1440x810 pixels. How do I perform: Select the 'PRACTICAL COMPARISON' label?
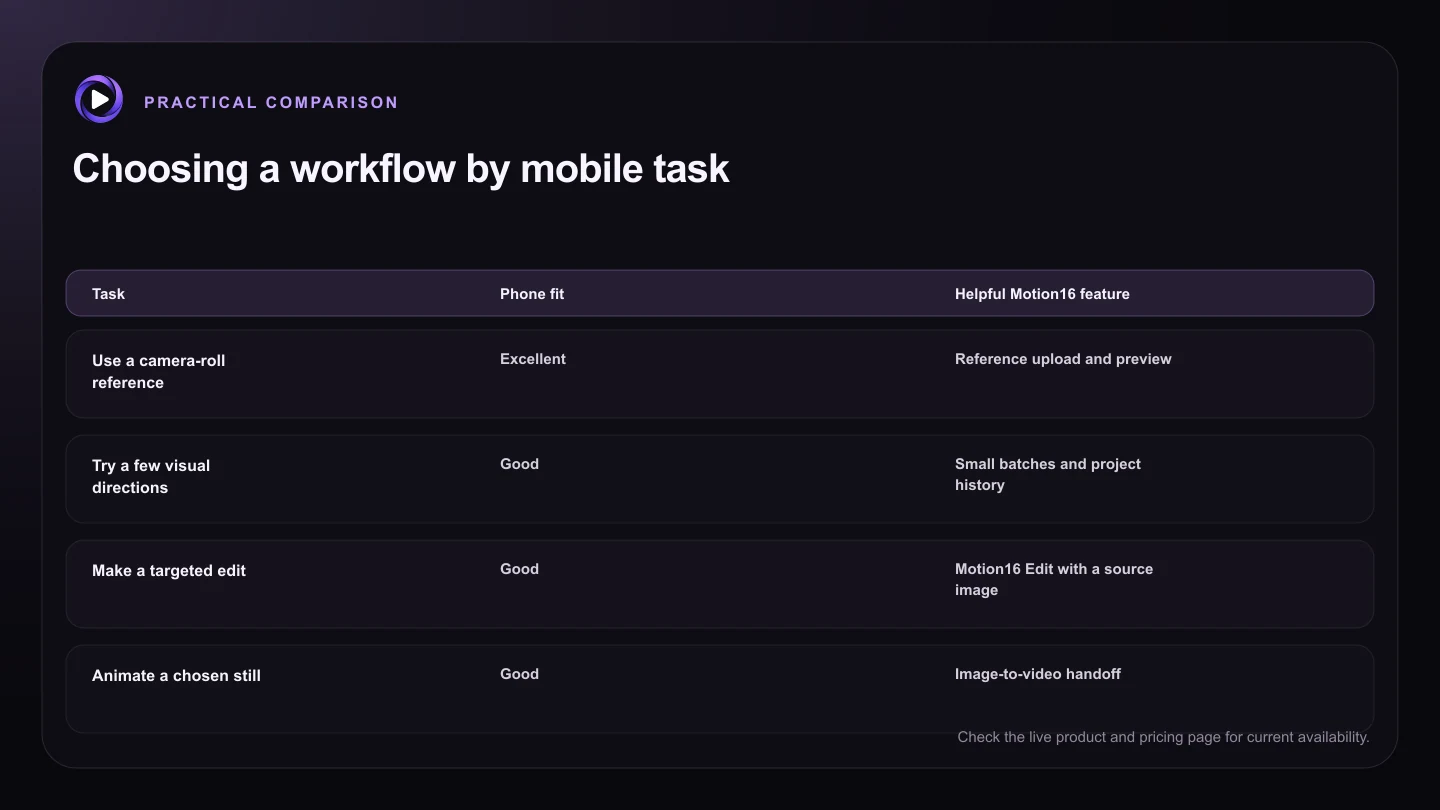[271, 102]
